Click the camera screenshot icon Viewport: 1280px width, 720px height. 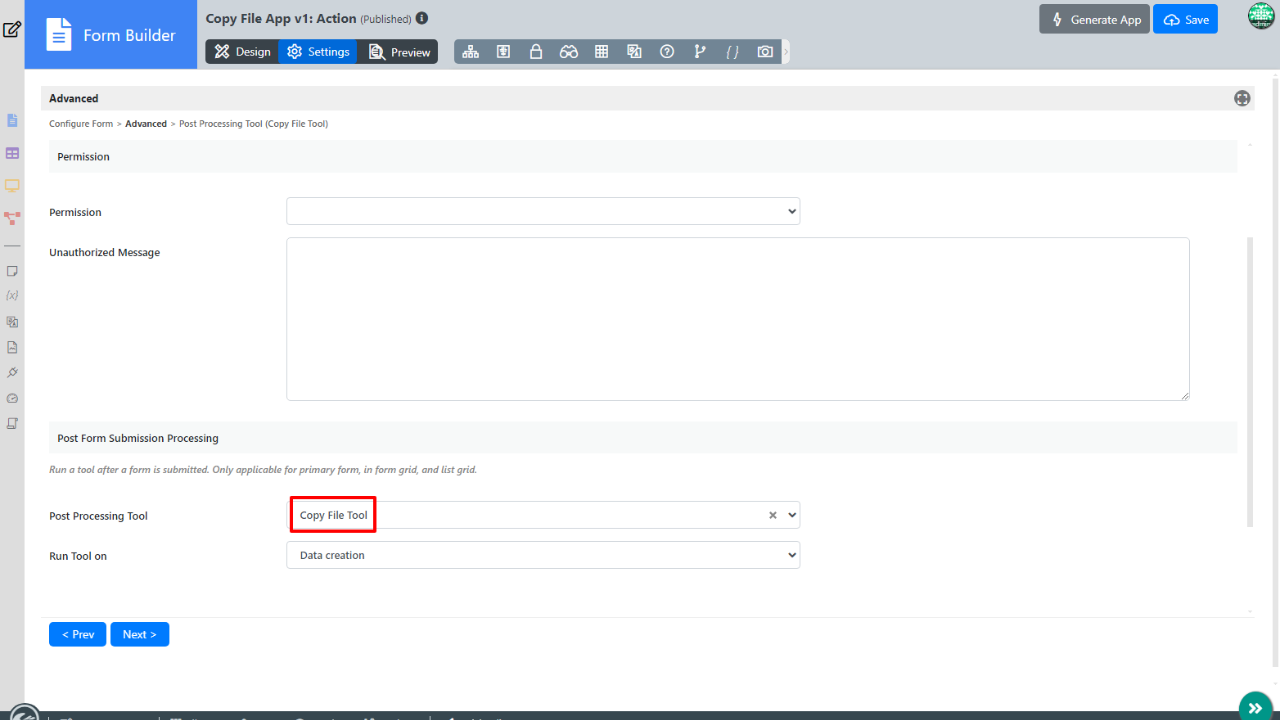pos(765,52)
